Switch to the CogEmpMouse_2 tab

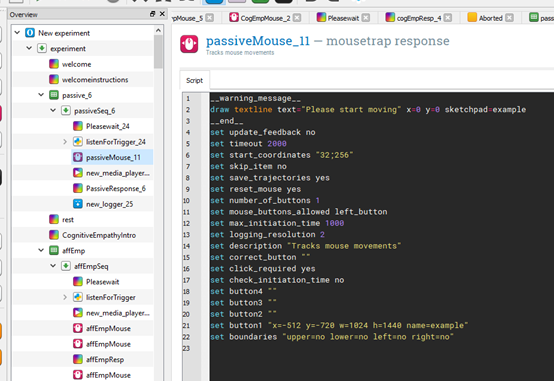265,18
